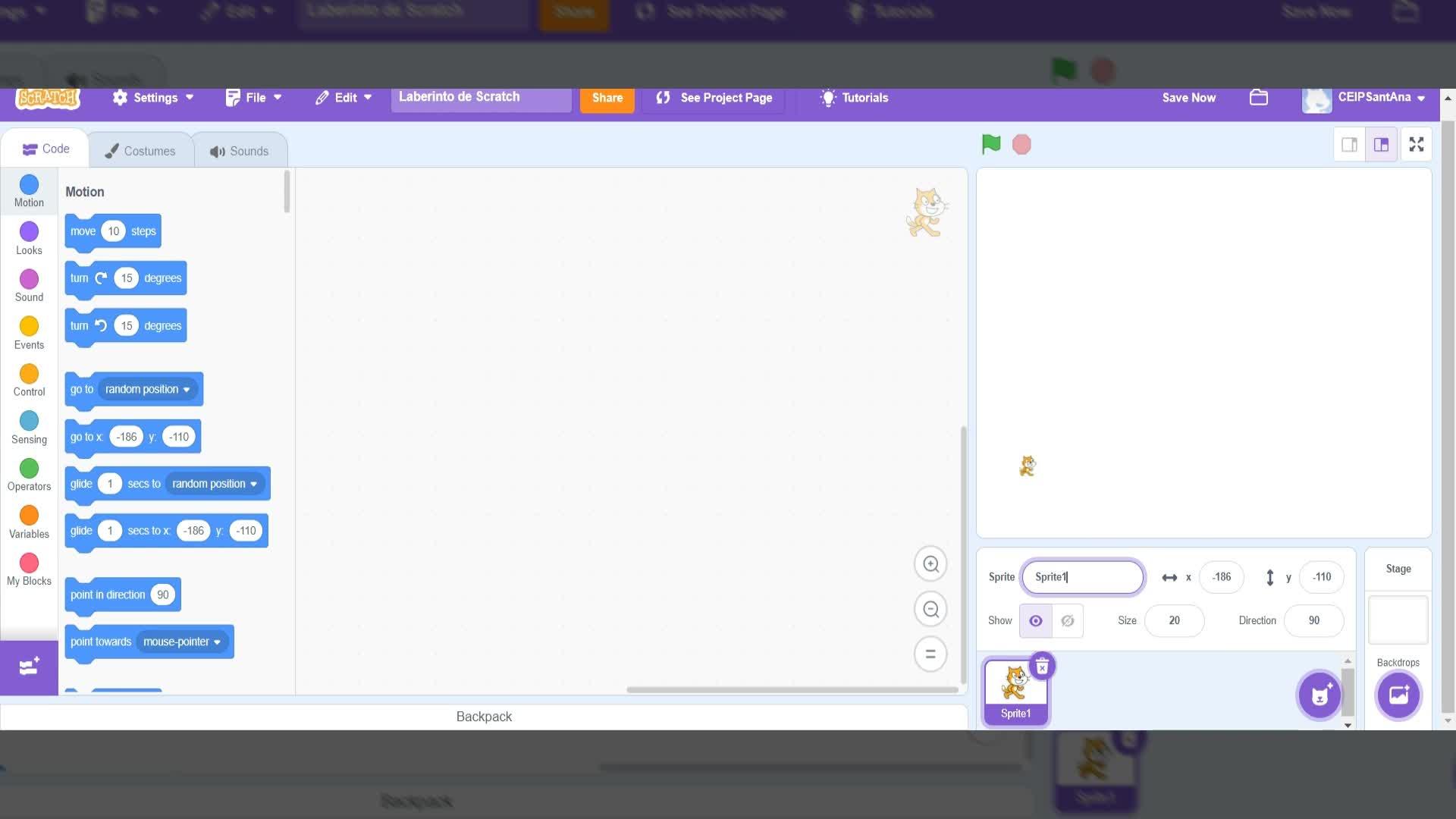This screenshot has height=819, width=1456.
Task: Click the orange Share button
Action: pos(607,98)
